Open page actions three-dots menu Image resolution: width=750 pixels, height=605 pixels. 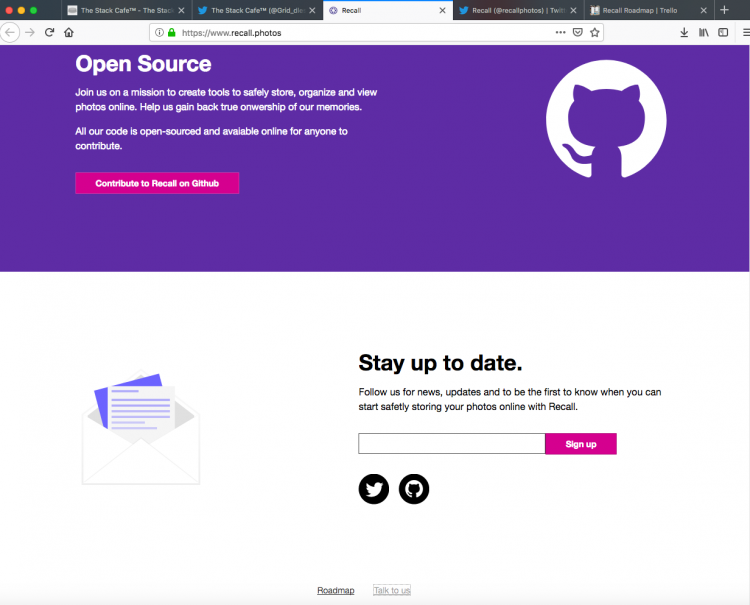(560, 33)
